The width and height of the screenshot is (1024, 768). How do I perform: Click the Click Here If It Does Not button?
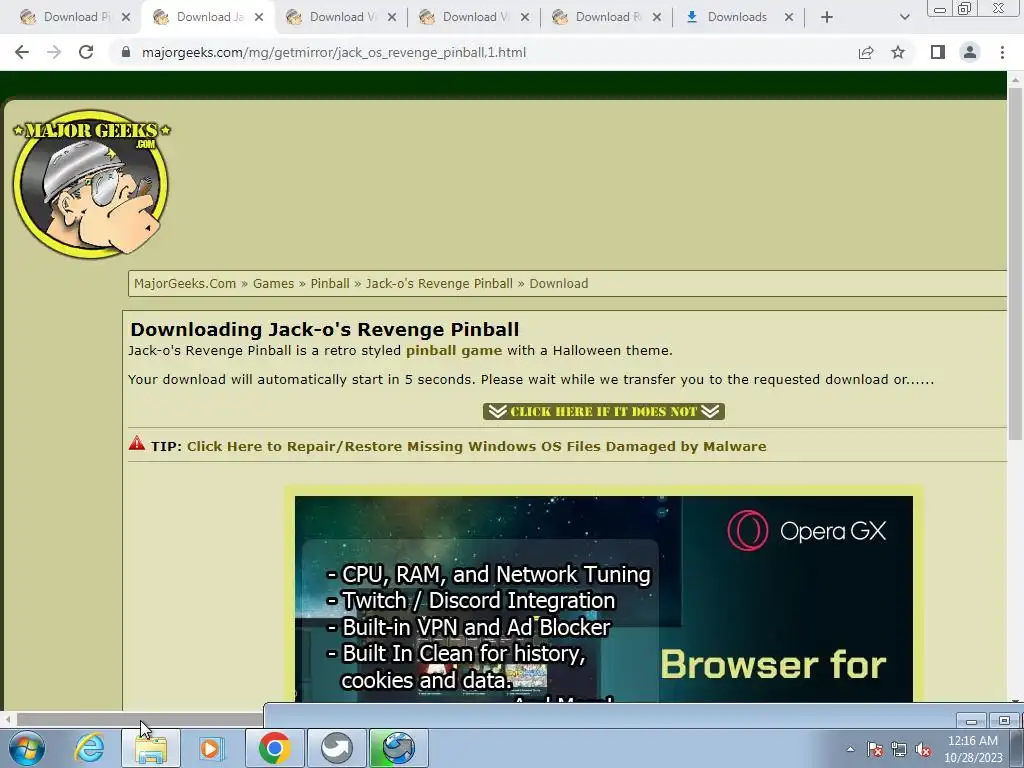603,411
